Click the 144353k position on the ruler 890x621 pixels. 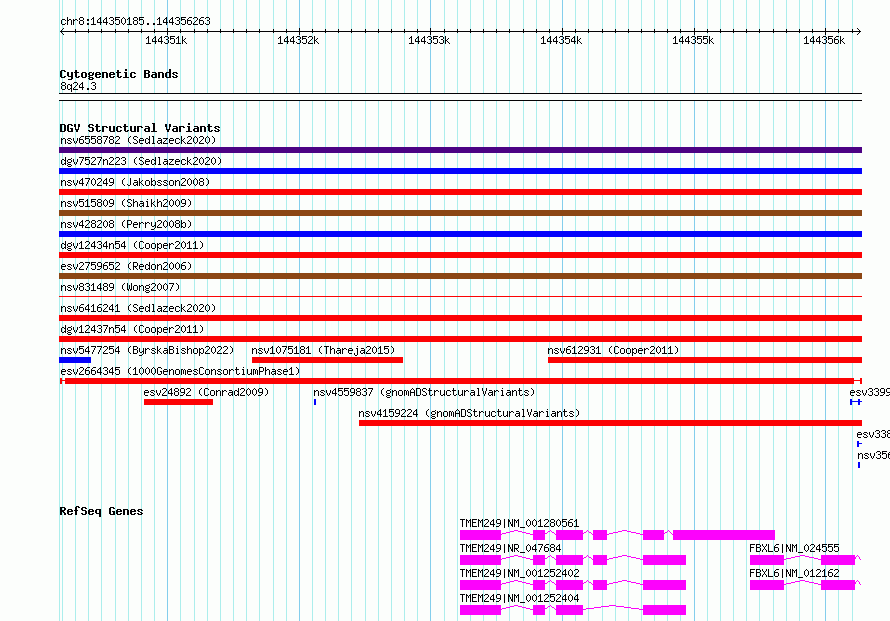coord(429,40)
